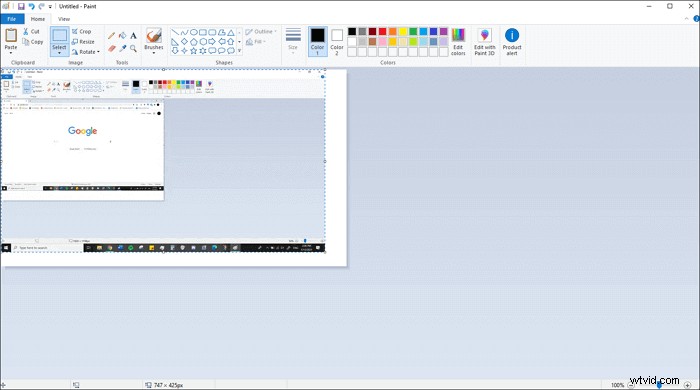Pick the Oval shape

(194, 32)
